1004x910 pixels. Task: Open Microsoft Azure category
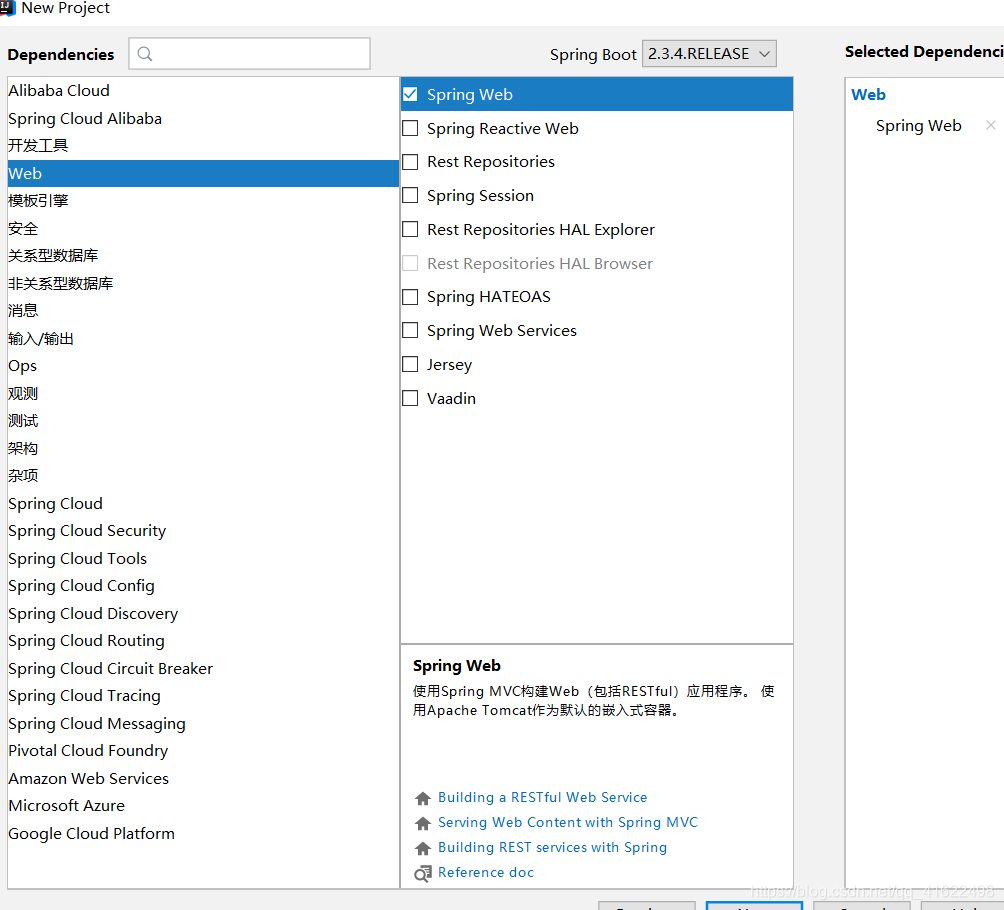point(203,806)
